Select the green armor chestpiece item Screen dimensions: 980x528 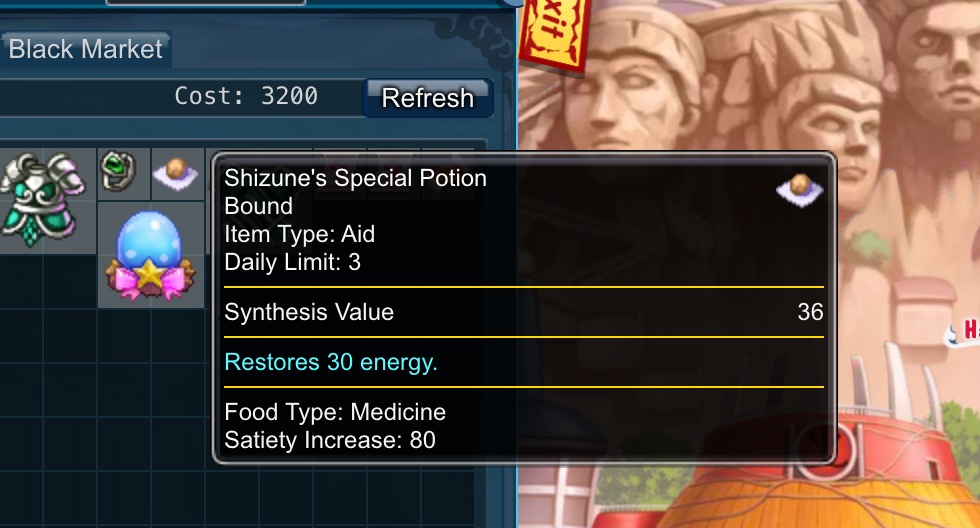pyautogui.click(x=42, y=200)
